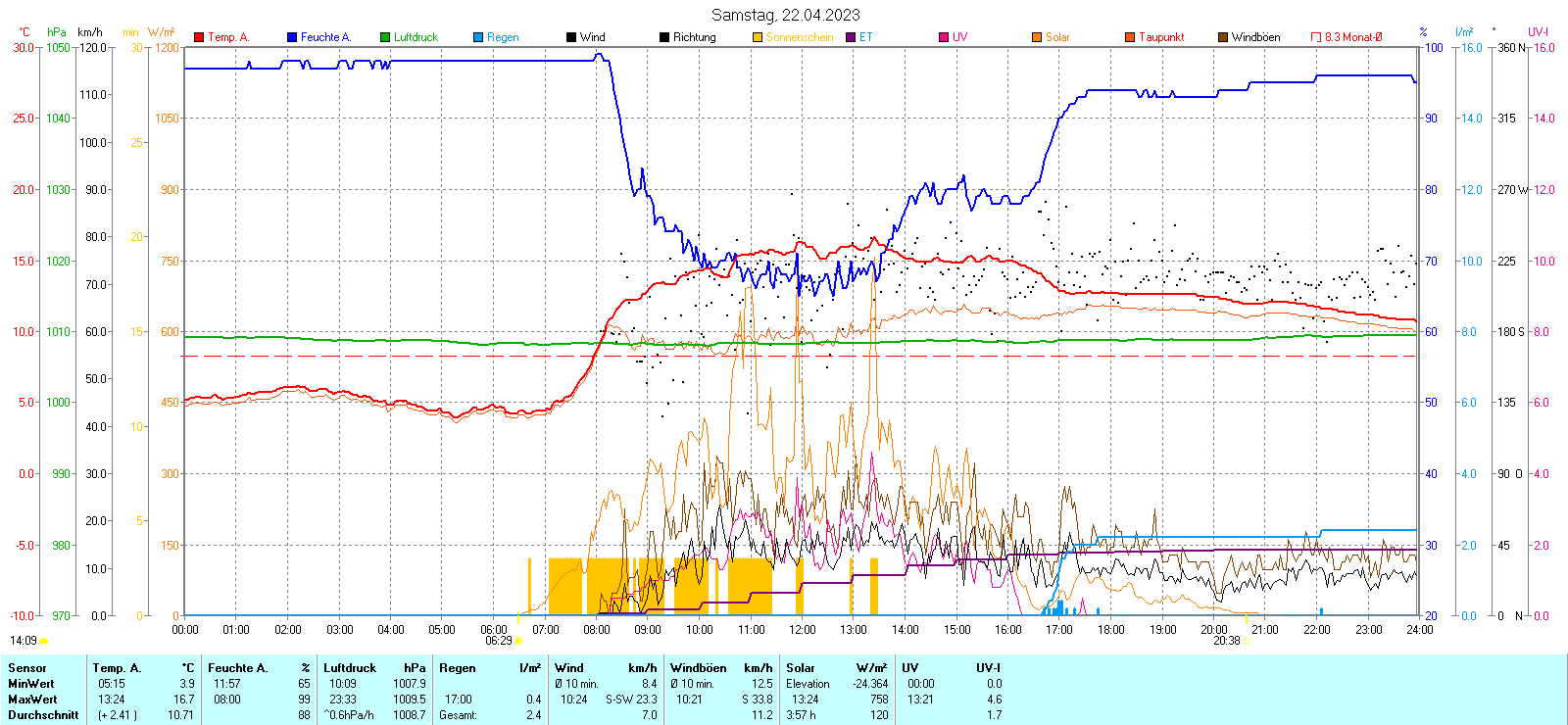
Task: Toggle the 8.3 Monat-Ø empty legend box
Action: coord(1316,37)
